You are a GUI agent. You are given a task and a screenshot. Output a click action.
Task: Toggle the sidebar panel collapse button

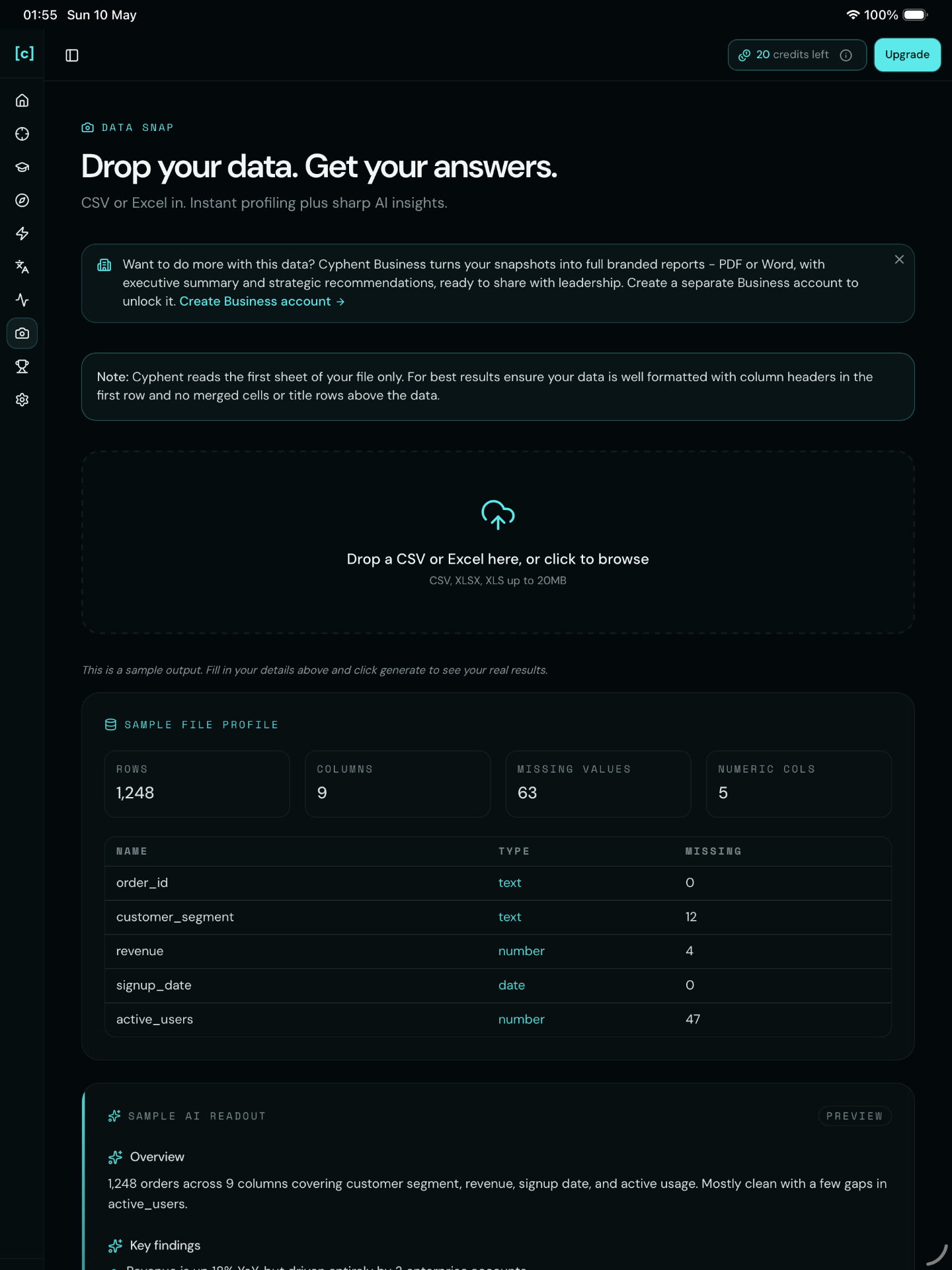pos(72,56)
